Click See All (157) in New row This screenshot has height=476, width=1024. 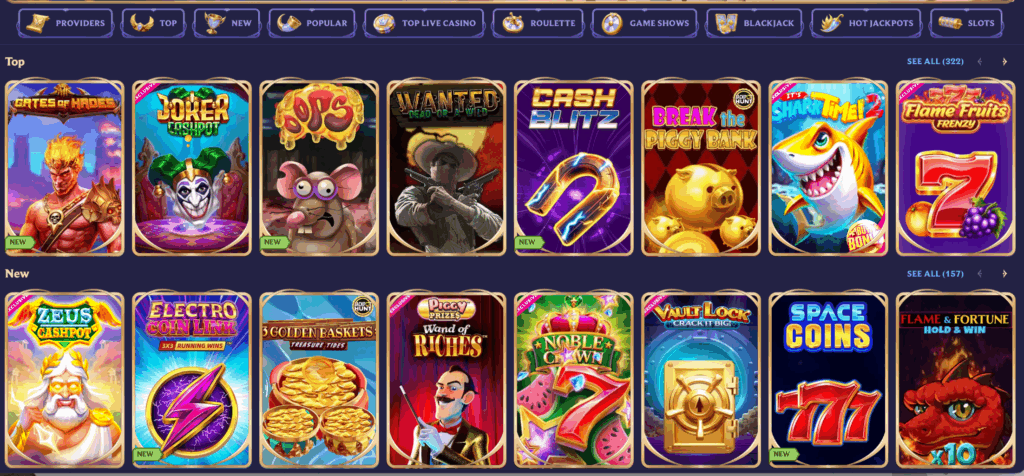[x=935, y=274]
